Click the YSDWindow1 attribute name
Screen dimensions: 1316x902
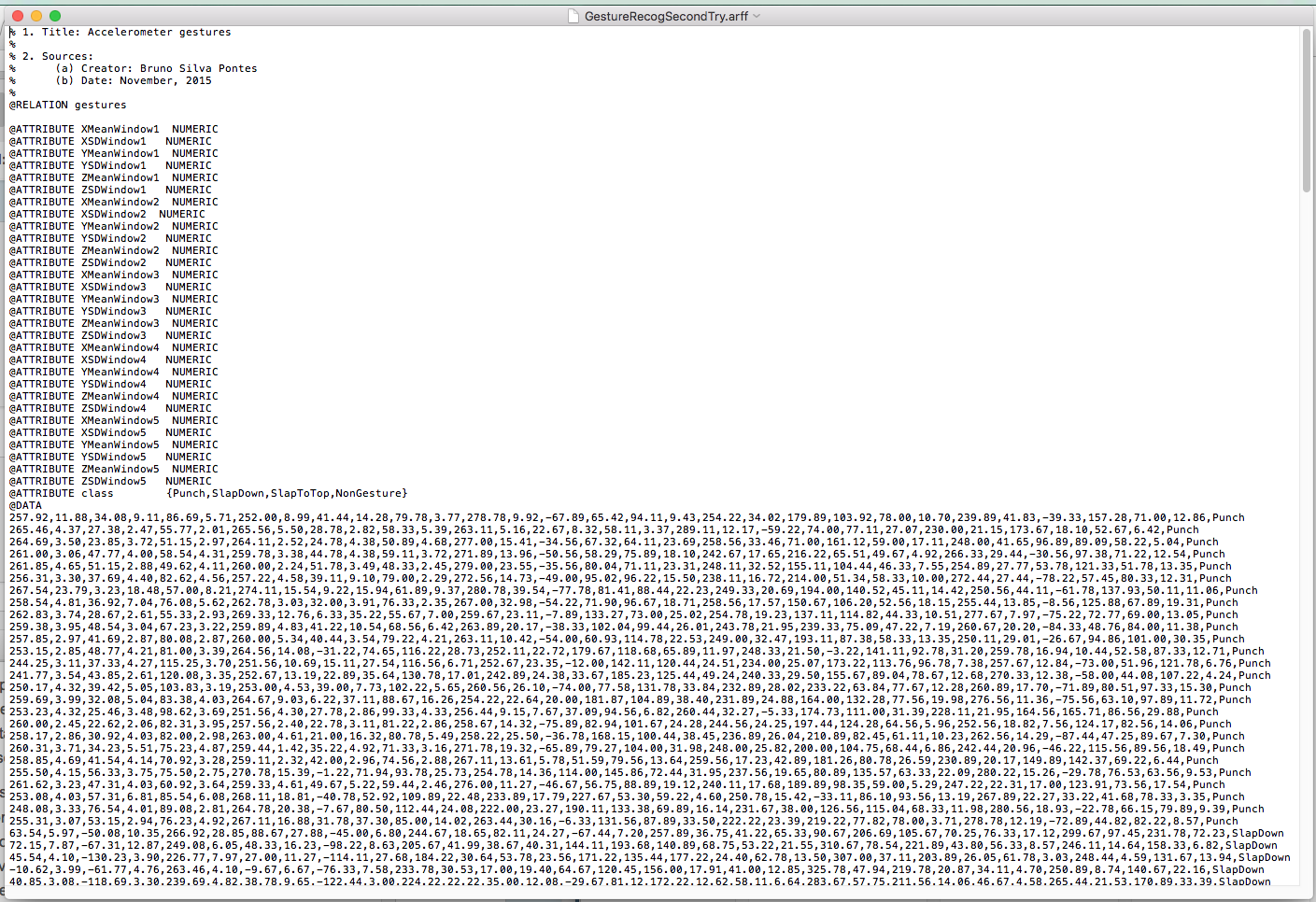[113, 165]
